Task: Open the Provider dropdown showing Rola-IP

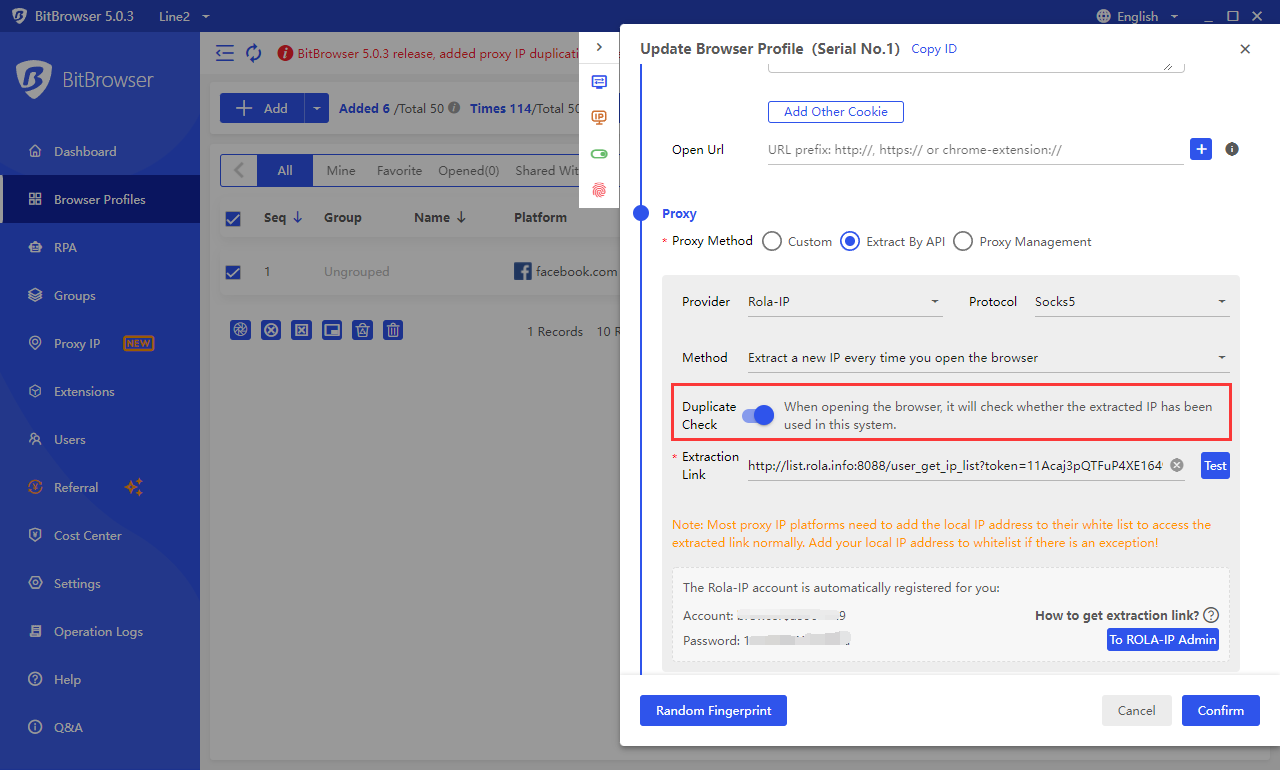Action: pyautogui.click(x=845, y=302)
